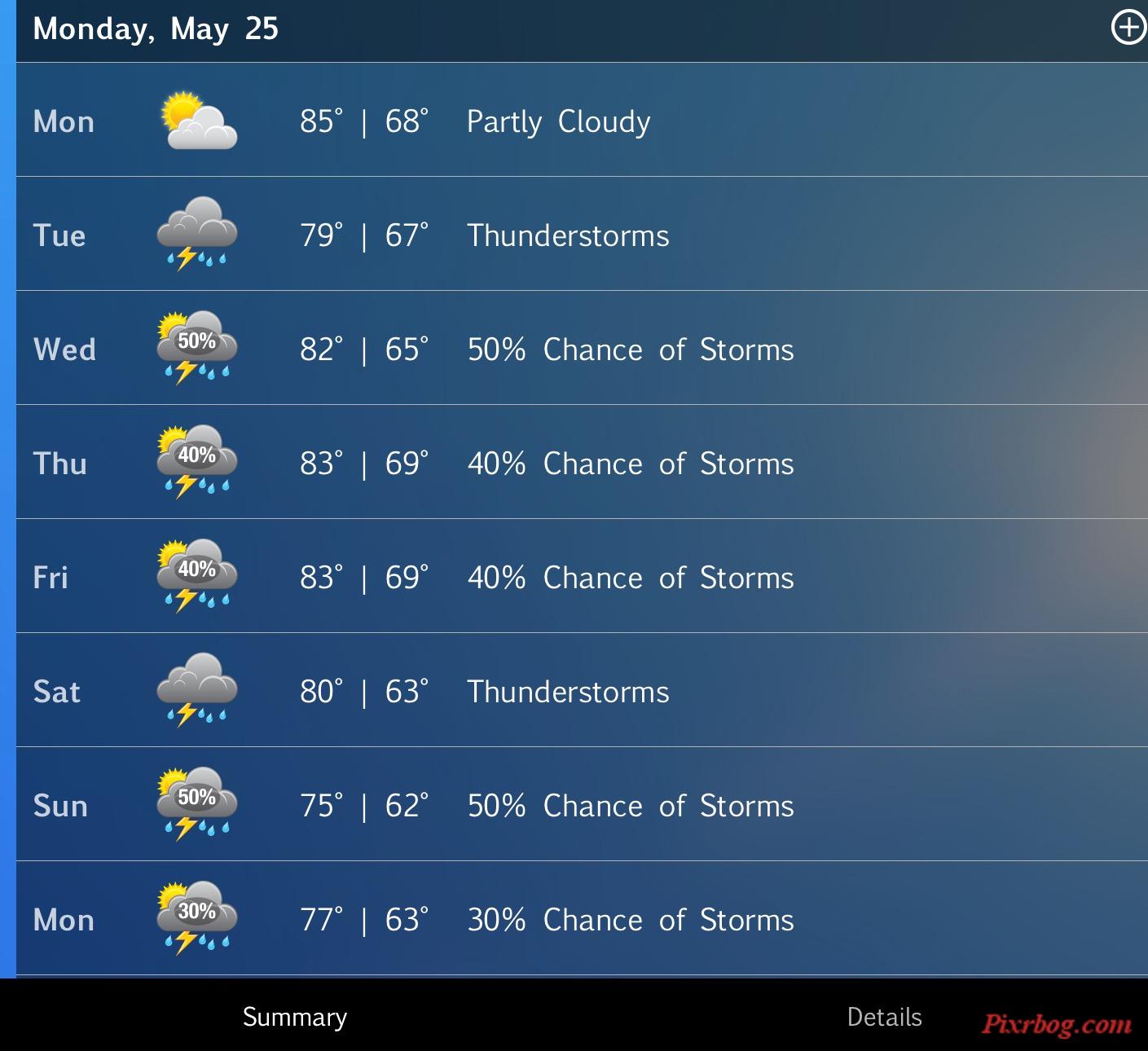Image resolution: width=1148 pixels, height=1051 pixels.
Task: Click next Monday's 30% storm icon
Action: 196,917
